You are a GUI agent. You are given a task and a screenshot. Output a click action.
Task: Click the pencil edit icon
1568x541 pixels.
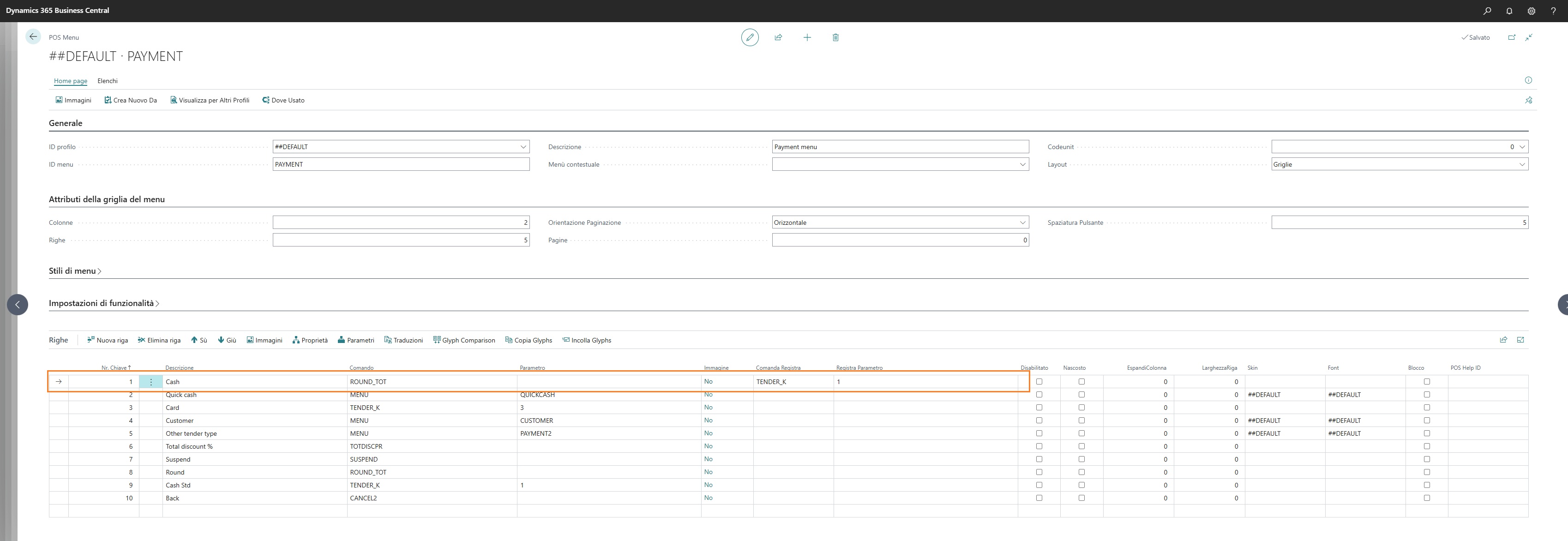[749, 37]
